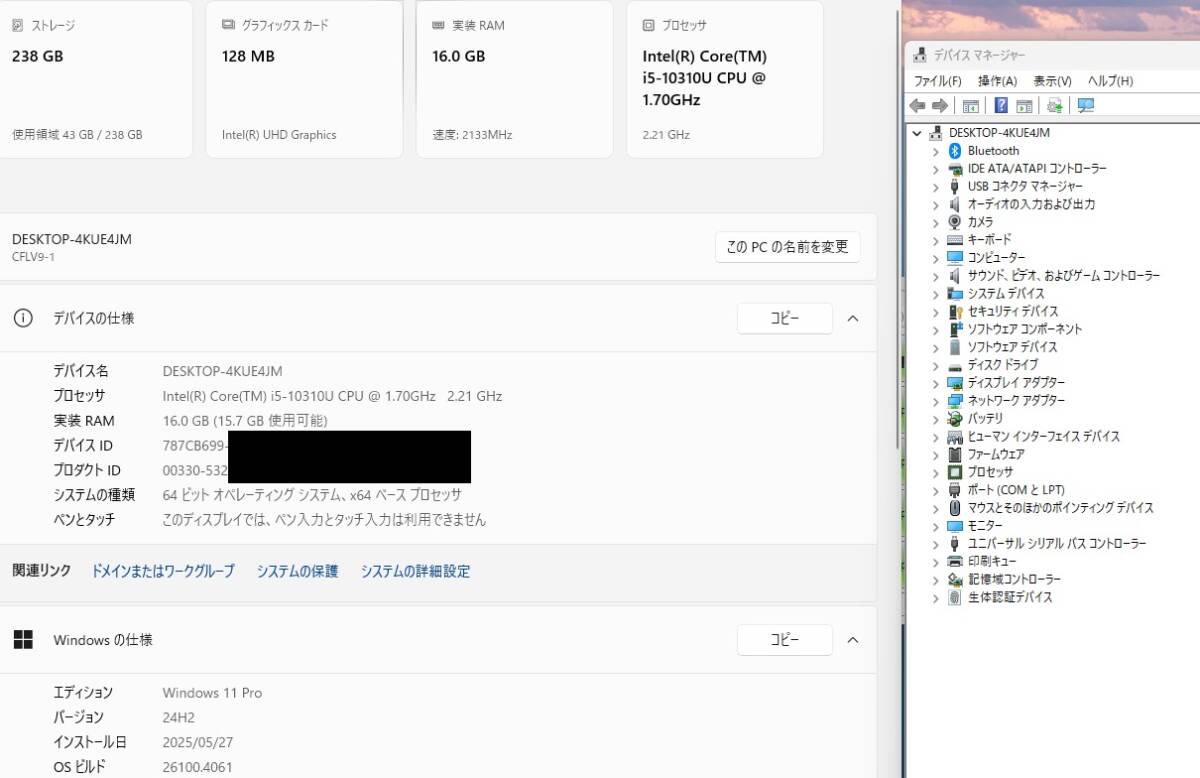
Task: Select コンピューター tree item
Action: (x=996, y=258)
